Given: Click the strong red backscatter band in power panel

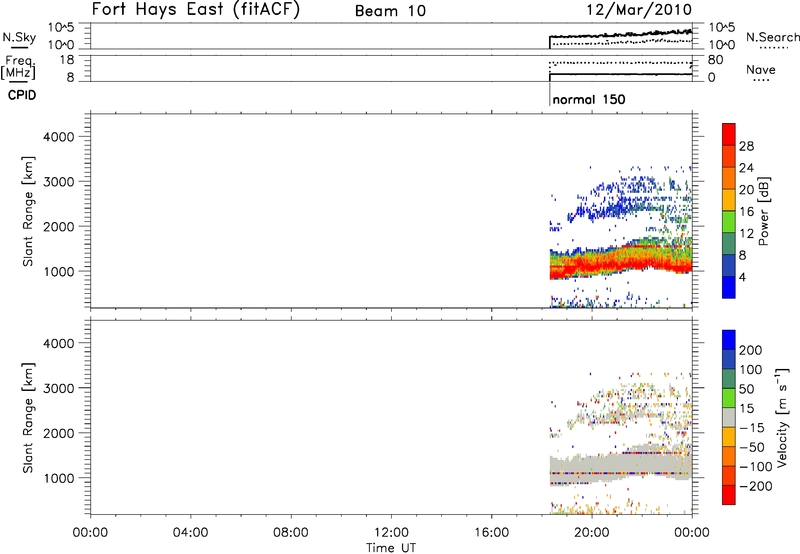Looking at the screenshot, I should click(x=620, y=264).
